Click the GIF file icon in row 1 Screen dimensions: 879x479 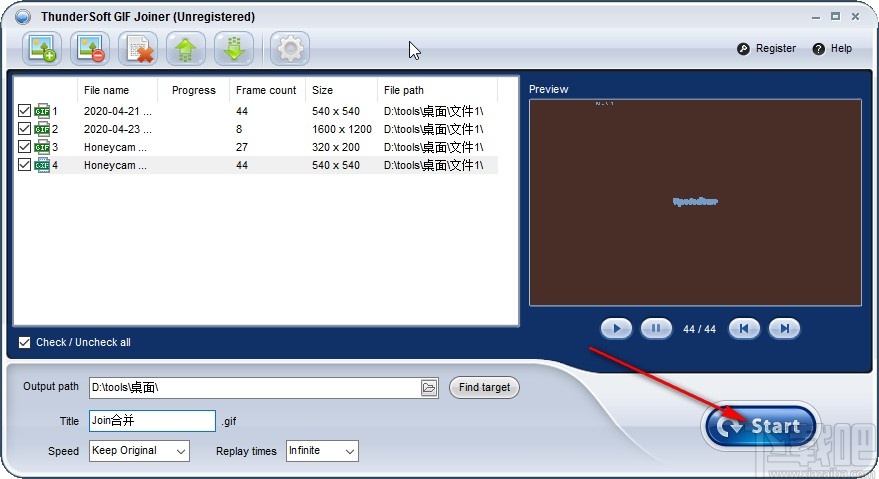click(x=42, y=111)
